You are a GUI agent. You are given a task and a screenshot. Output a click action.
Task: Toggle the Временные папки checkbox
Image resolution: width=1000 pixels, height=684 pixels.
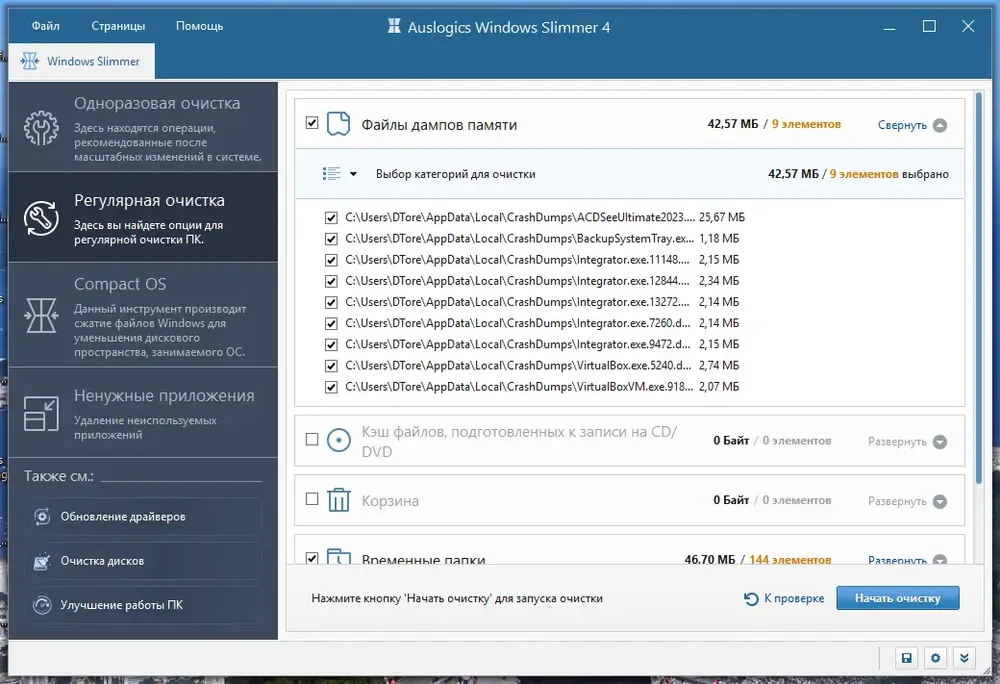[x=312, y=558]
